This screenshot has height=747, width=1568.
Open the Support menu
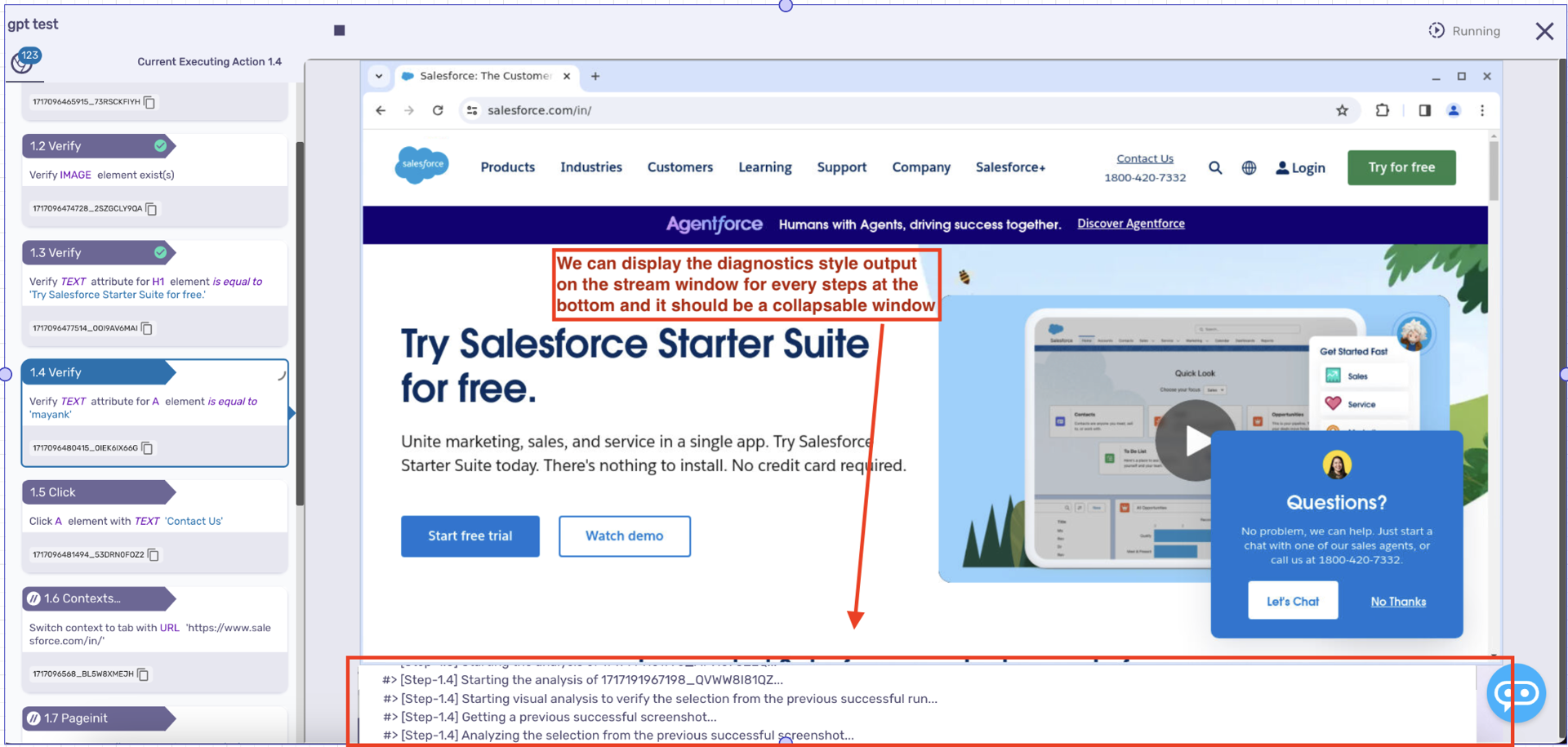(x=842, y=167)
